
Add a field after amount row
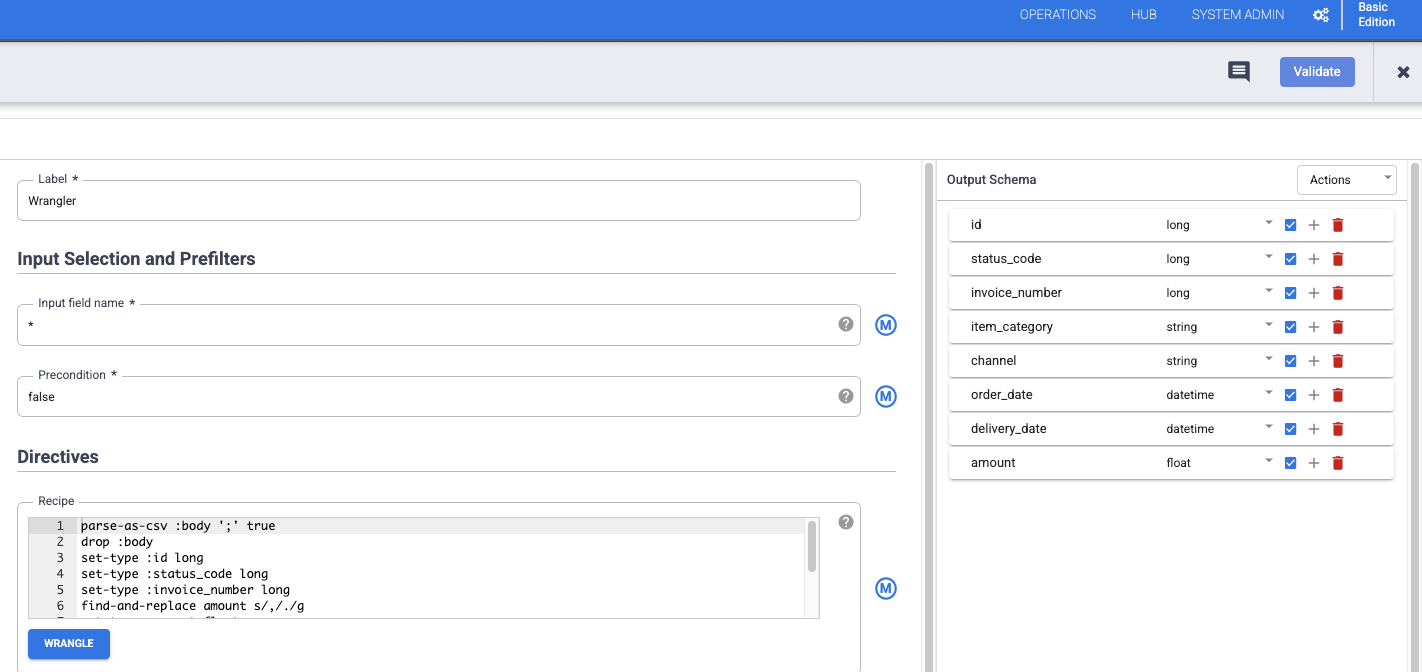[1314, 463]
